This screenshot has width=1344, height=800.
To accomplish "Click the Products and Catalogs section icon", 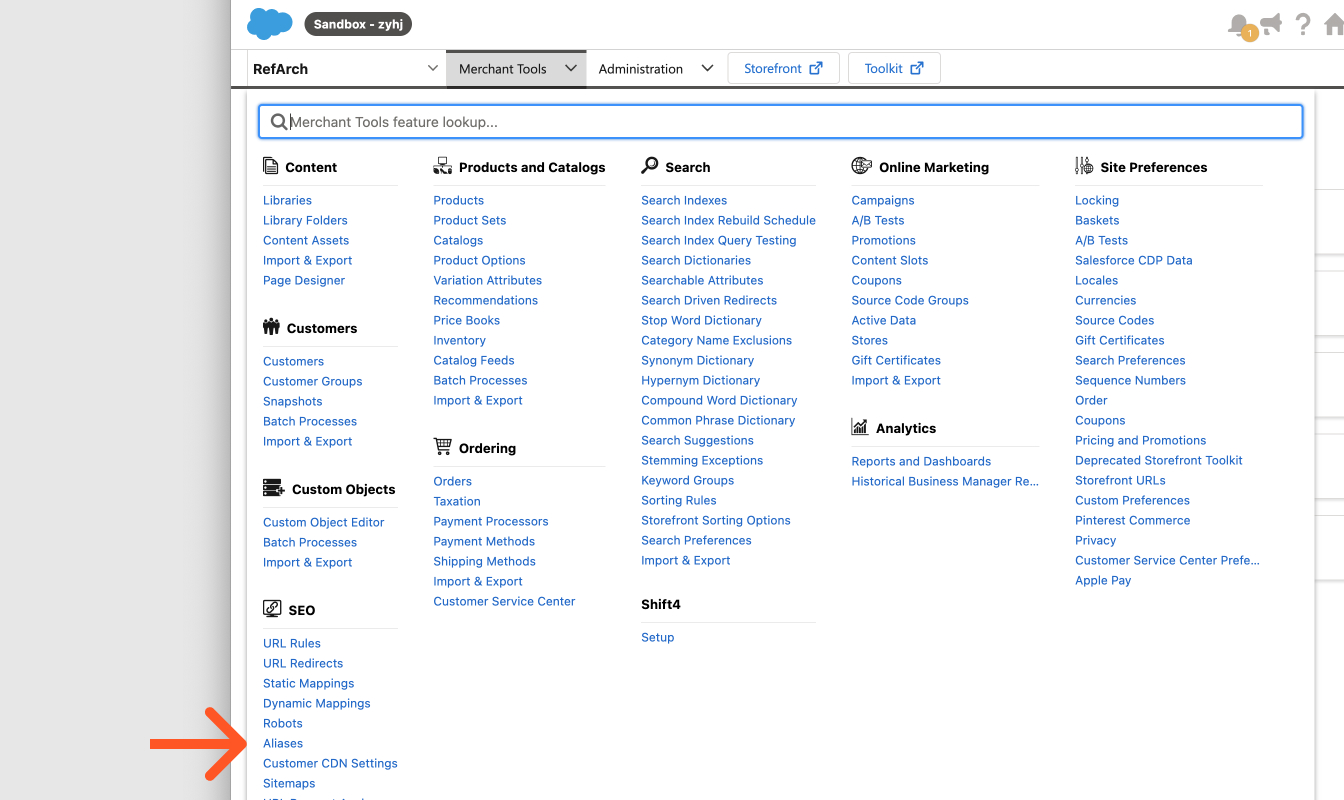I will (x=443, y=166).
